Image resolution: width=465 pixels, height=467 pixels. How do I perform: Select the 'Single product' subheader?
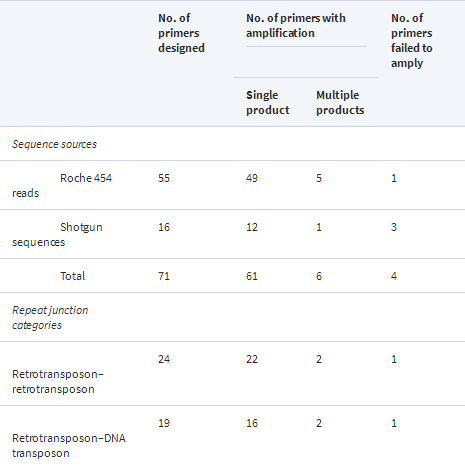268,103
